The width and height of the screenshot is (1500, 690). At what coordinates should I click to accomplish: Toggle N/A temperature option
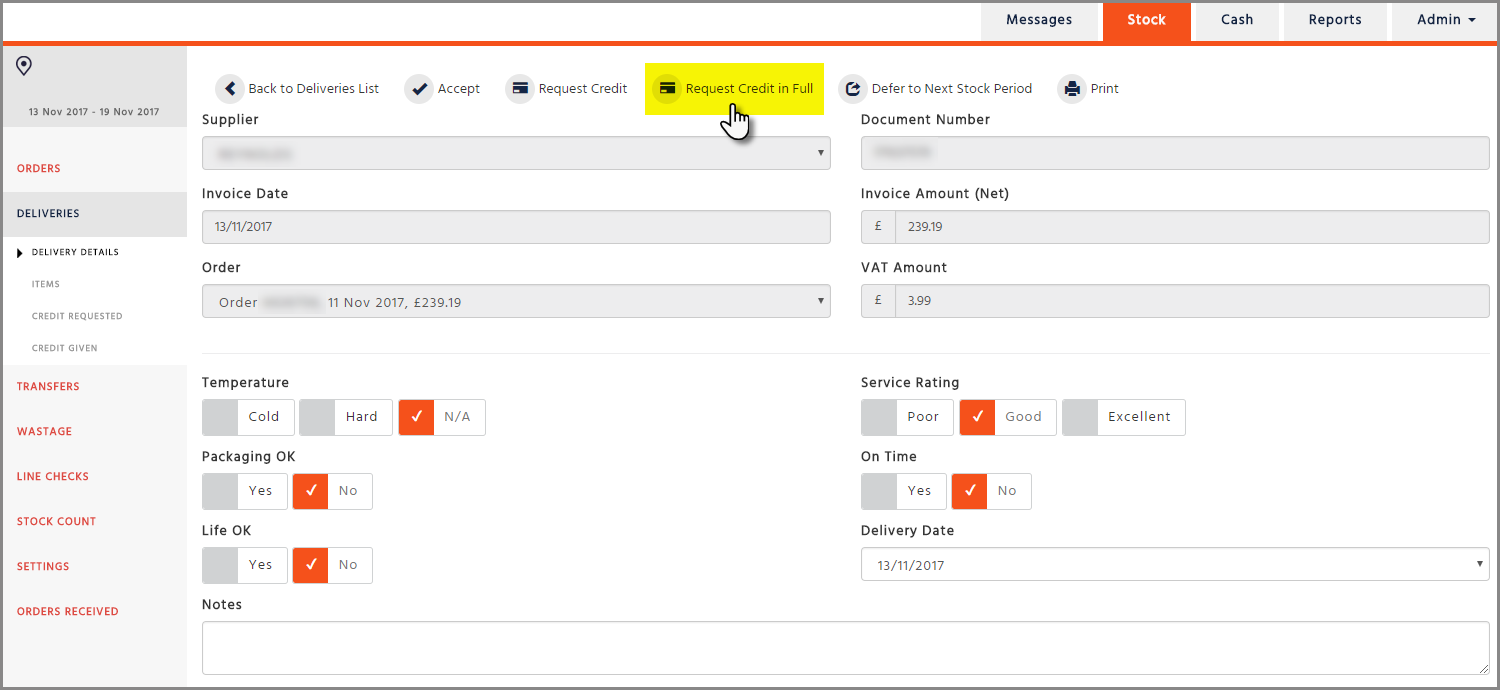(442, 417)
